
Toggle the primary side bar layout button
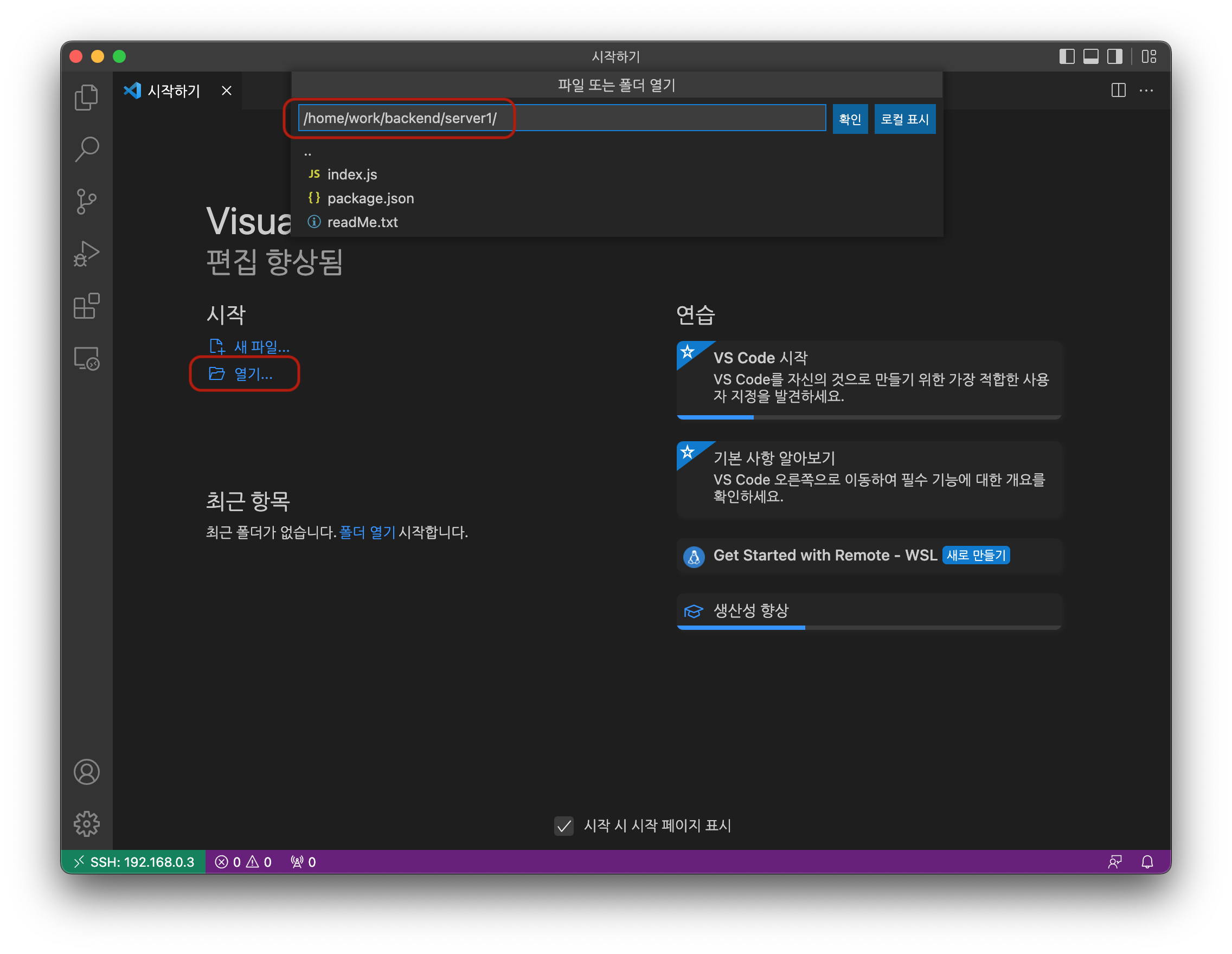pyautogui.click(x=1066, y=56)
